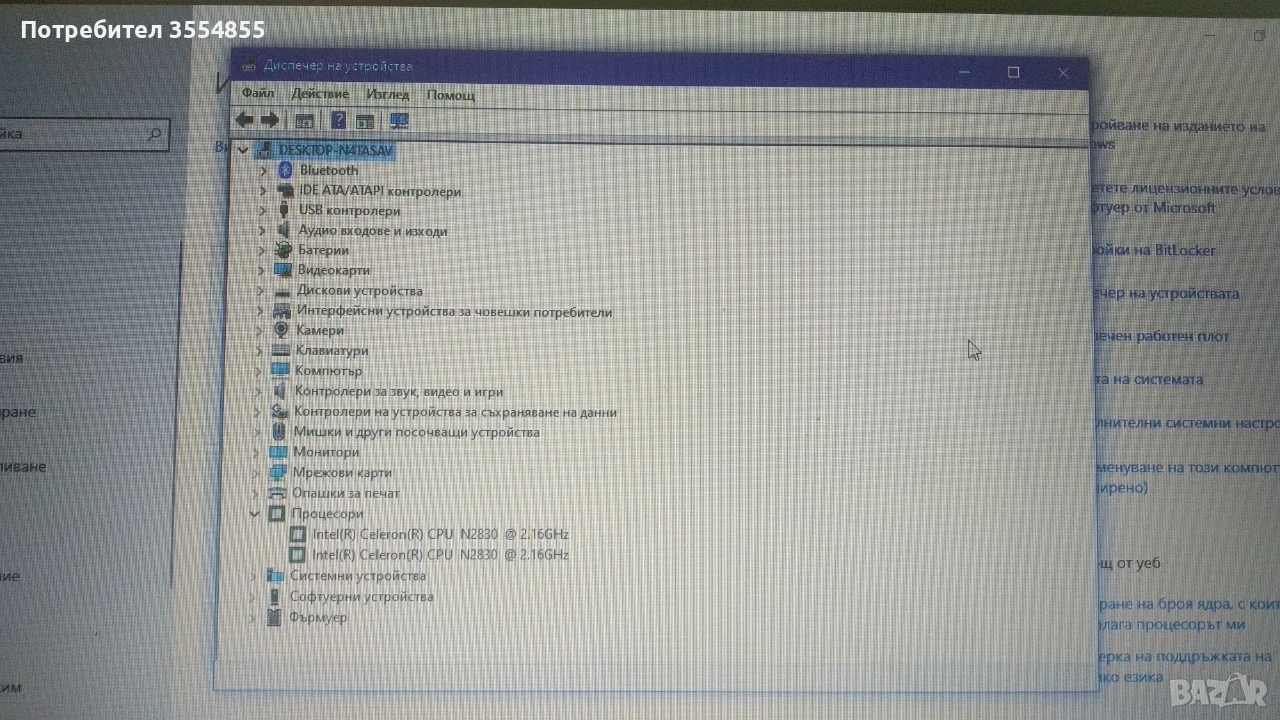Click the display adapter icon beside Видеокарти
Viewport: 1280px width, 720px height.
283,270
